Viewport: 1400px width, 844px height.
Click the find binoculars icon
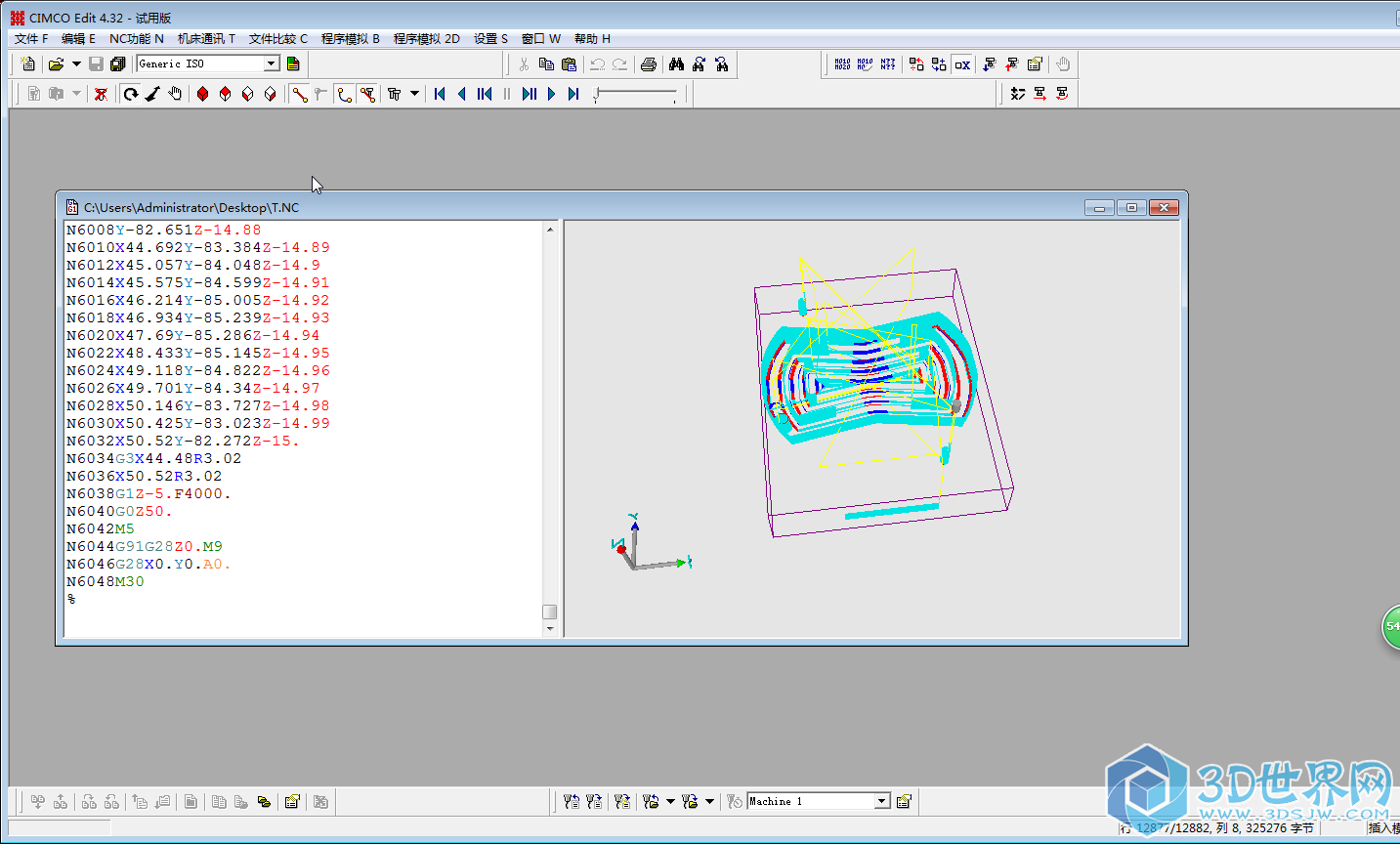[676, 64]
